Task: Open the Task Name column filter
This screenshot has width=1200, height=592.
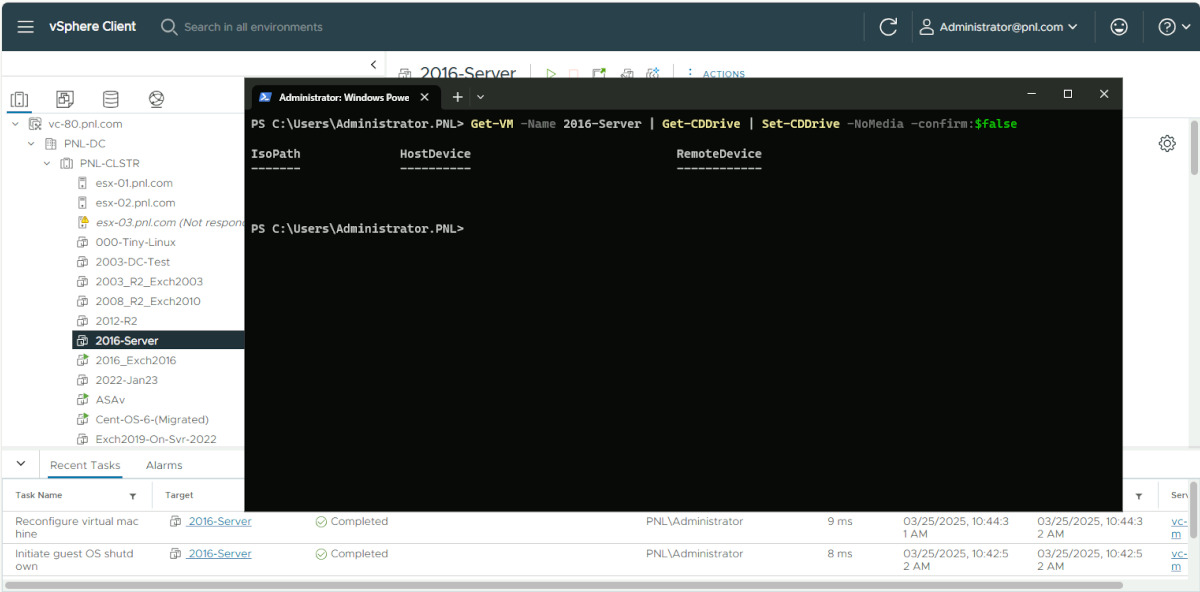Action: pyautogui.click(x=133, y=496)
